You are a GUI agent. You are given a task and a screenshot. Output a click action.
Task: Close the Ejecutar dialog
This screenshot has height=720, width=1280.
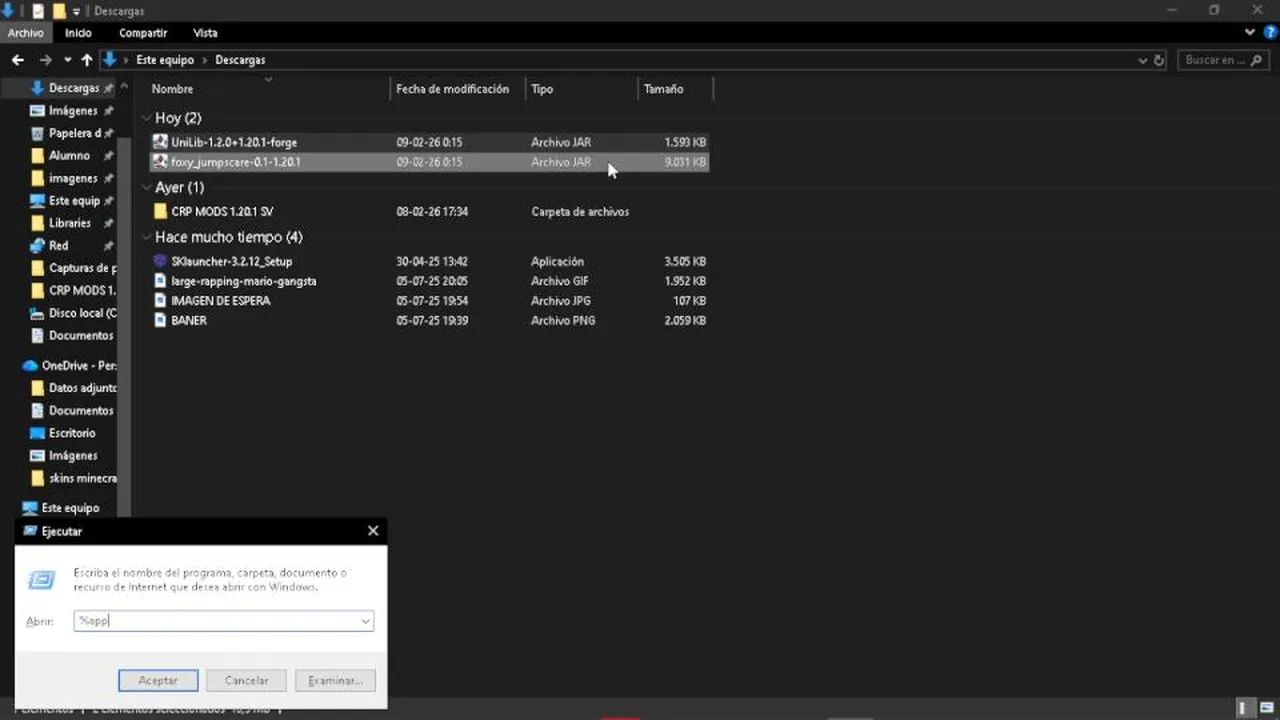[373, 531]
